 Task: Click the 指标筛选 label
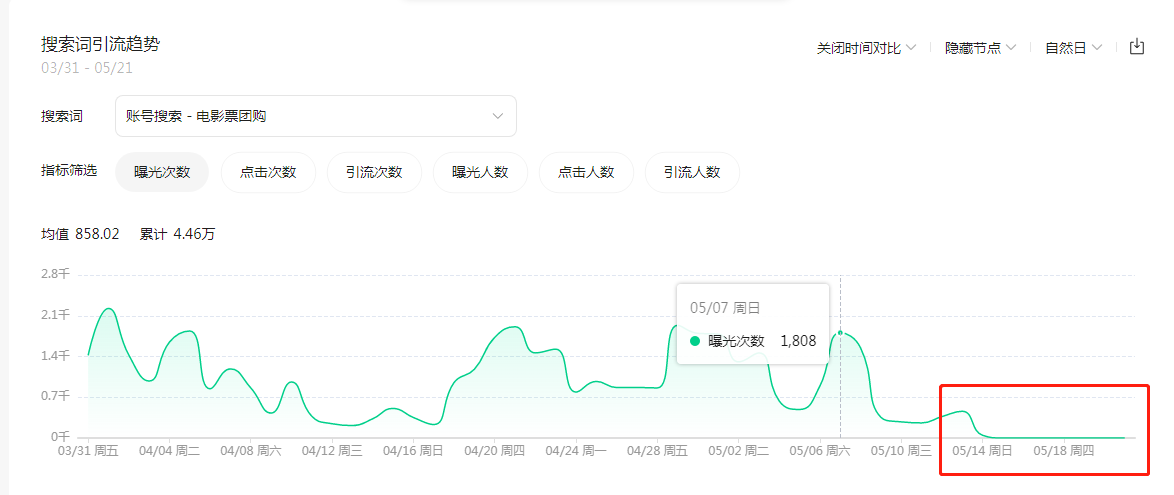(x=69, y=171)
